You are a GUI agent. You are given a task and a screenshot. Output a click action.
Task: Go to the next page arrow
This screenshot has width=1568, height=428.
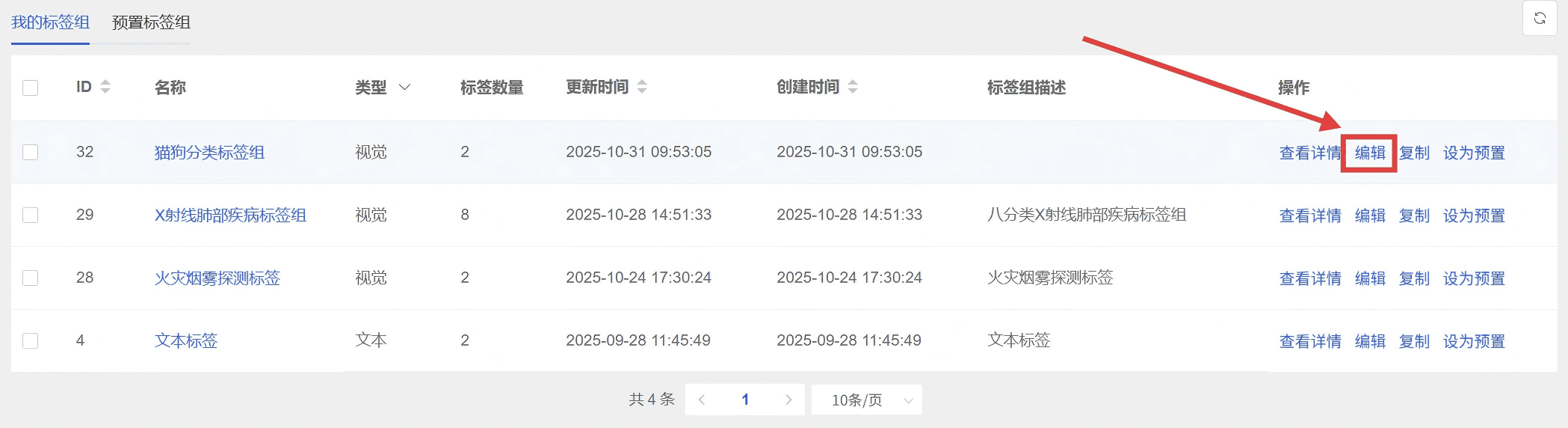pyautogui.click(x=788, y=400)
